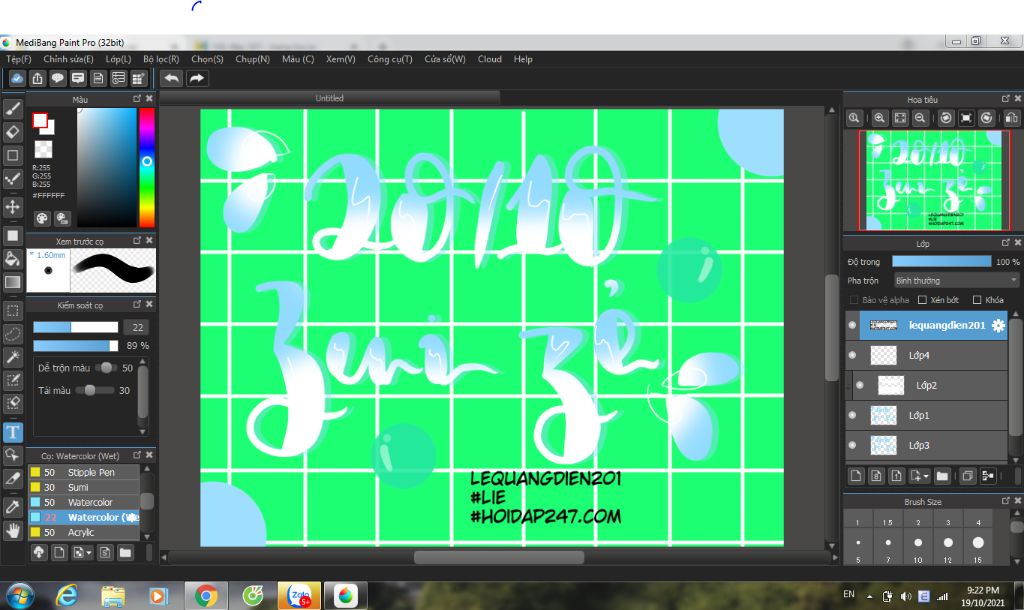Hide the Lớp1 layer
The width and height of the screenshot is (1024, 610).
tap(852, 415)
